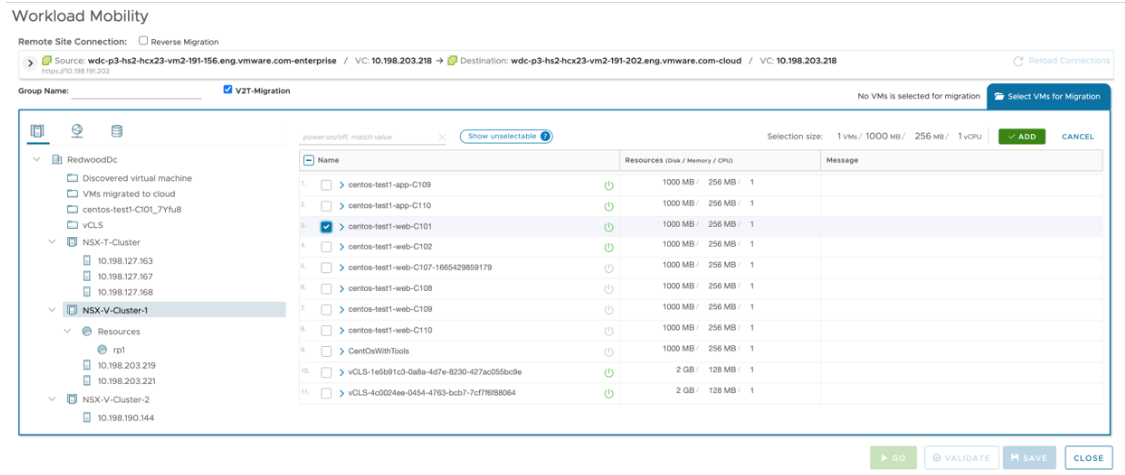
Task: Click the clear filter X icon
Action: (x=442, y=138)
